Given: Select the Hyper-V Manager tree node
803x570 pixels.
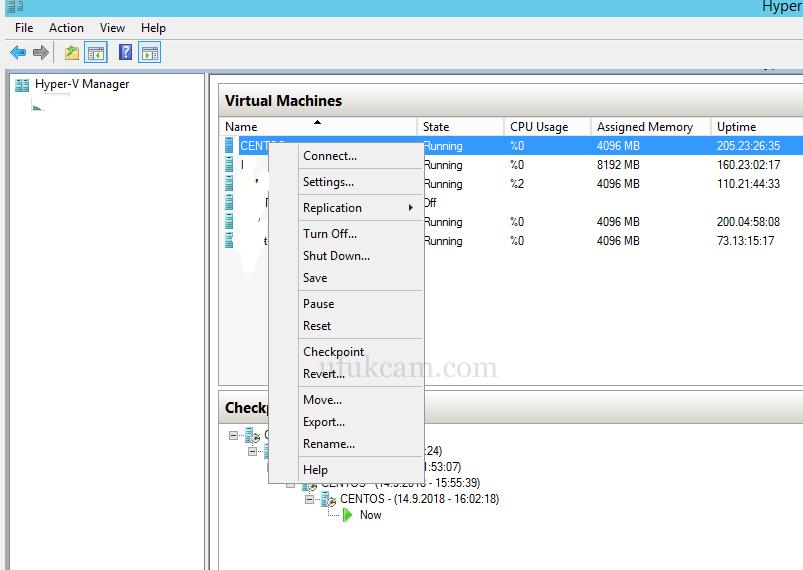Looking at the screenshot, I should 82,84.
